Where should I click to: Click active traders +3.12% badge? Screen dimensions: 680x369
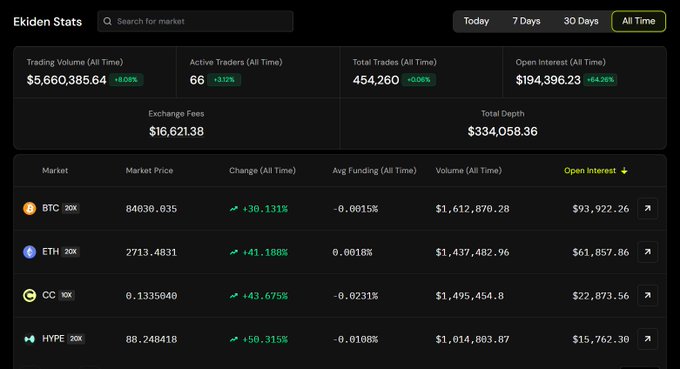pos(224,80)
